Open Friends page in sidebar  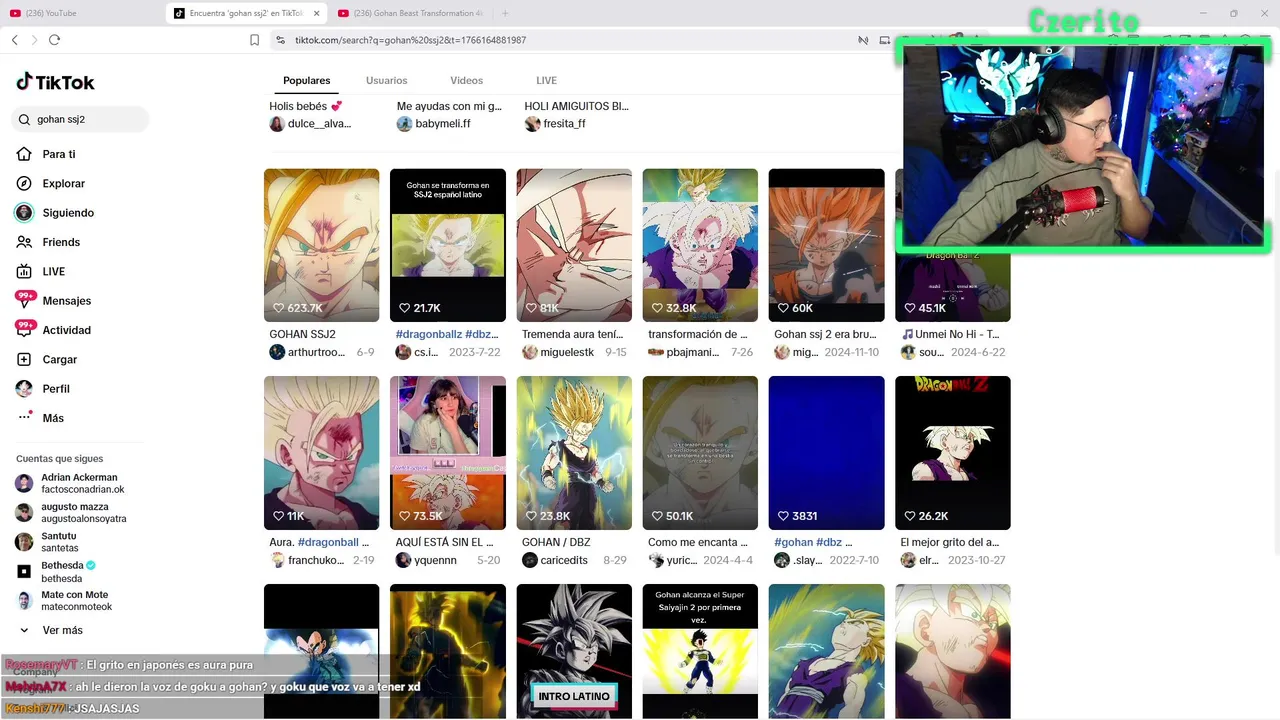point(61,242)
